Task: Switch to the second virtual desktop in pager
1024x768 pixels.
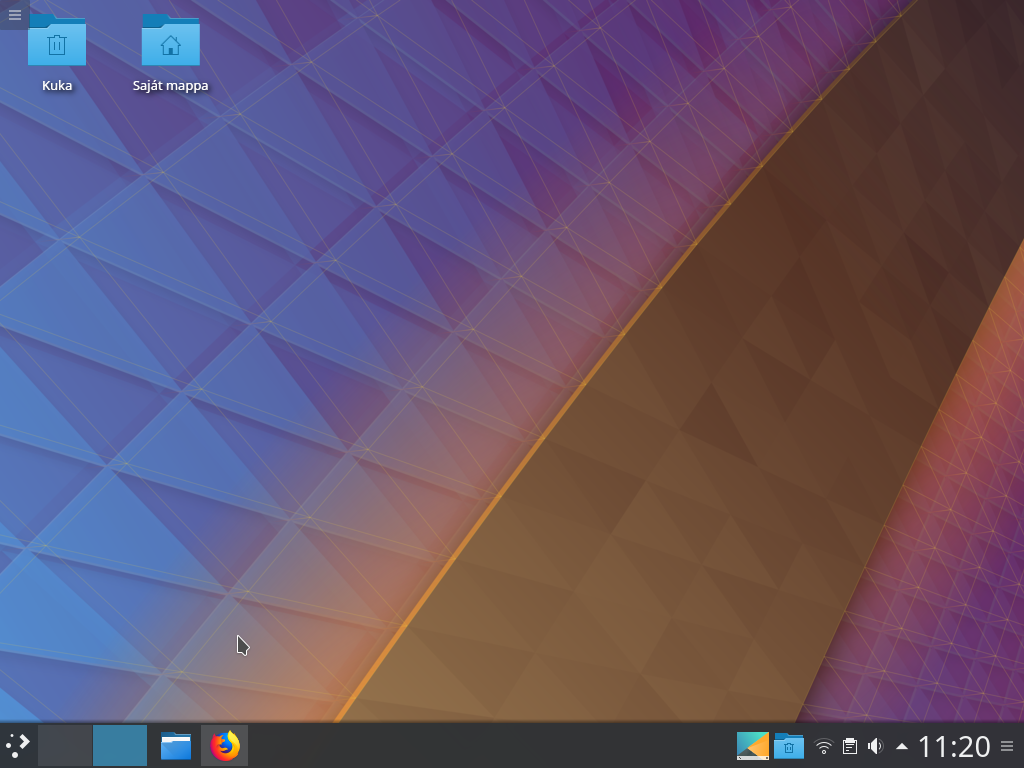Action: (x=120, y=745)
